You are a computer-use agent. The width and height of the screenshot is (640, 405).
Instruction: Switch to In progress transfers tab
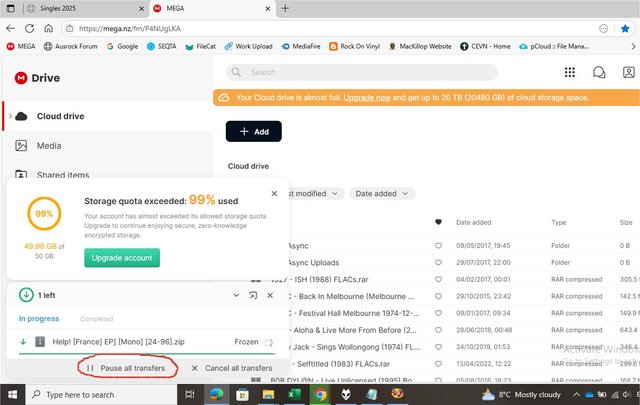pyautogui.click(x=39, y=318)
